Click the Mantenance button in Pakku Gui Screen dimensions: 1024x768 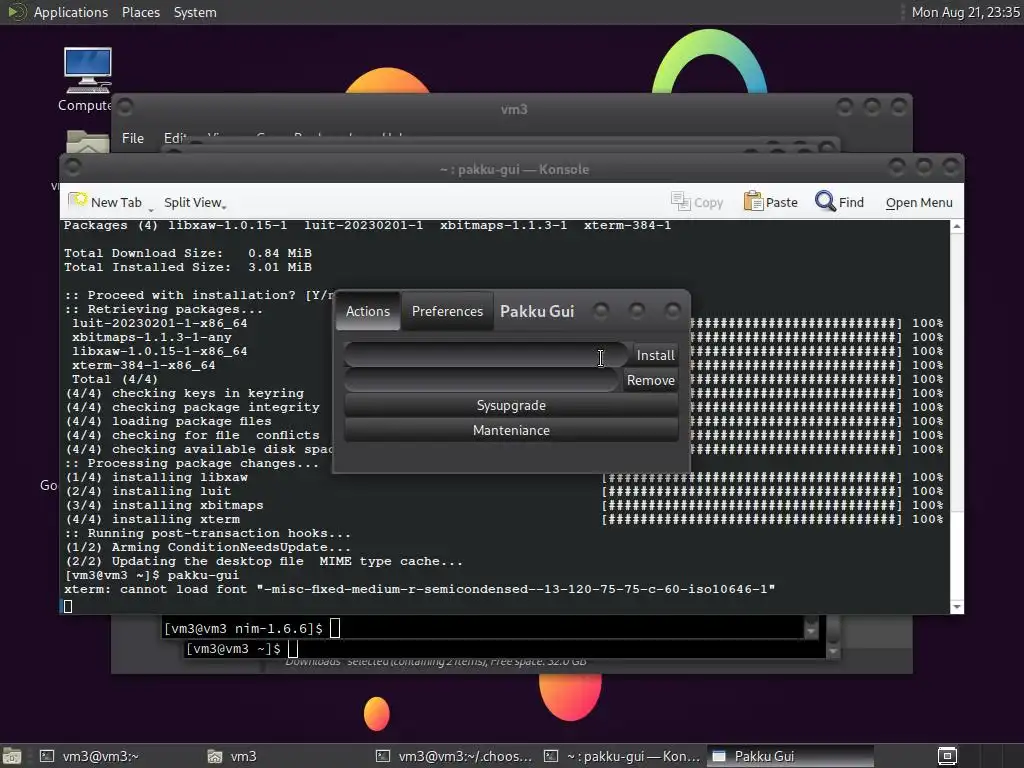pyautogui.click(x=511, y=430)
